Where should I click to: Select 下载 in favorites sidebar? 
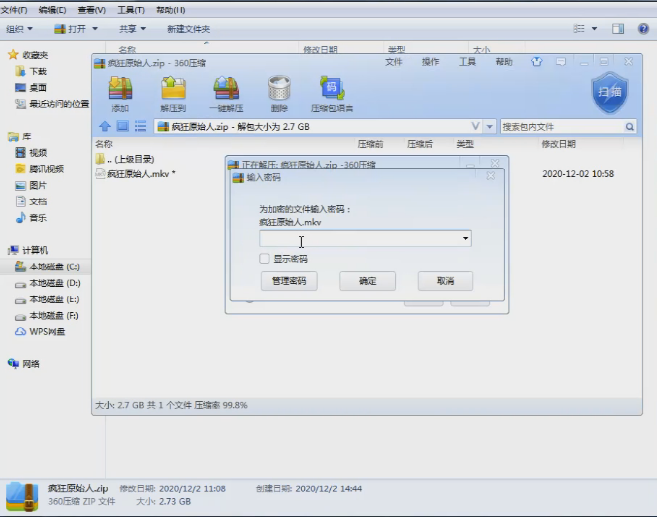31,71
